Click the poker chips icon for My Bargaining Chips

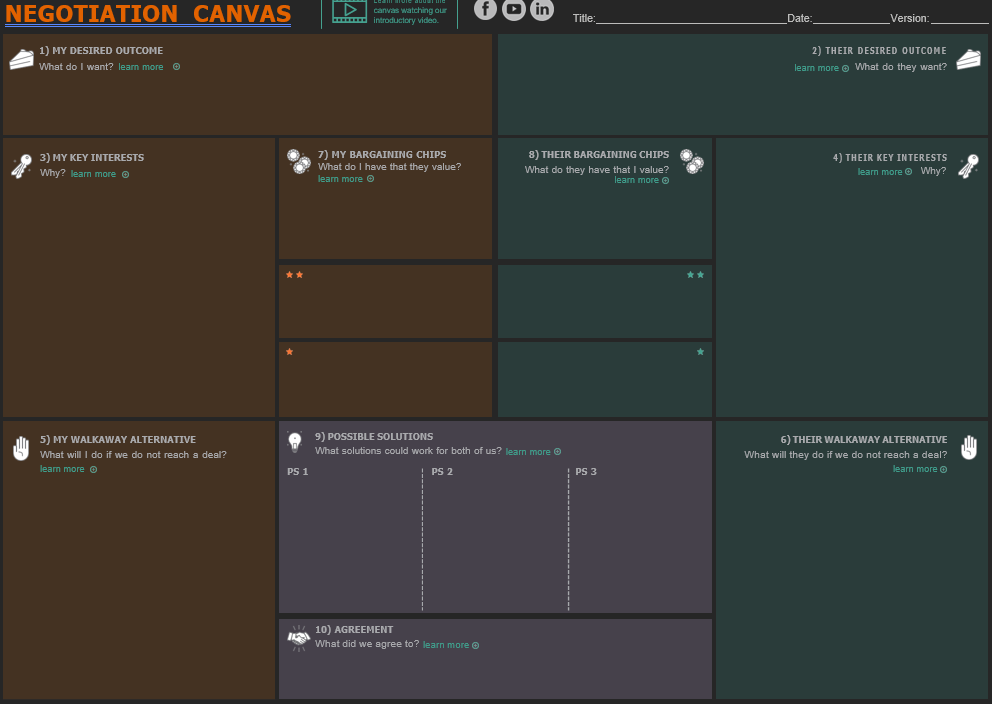point(299,161)
